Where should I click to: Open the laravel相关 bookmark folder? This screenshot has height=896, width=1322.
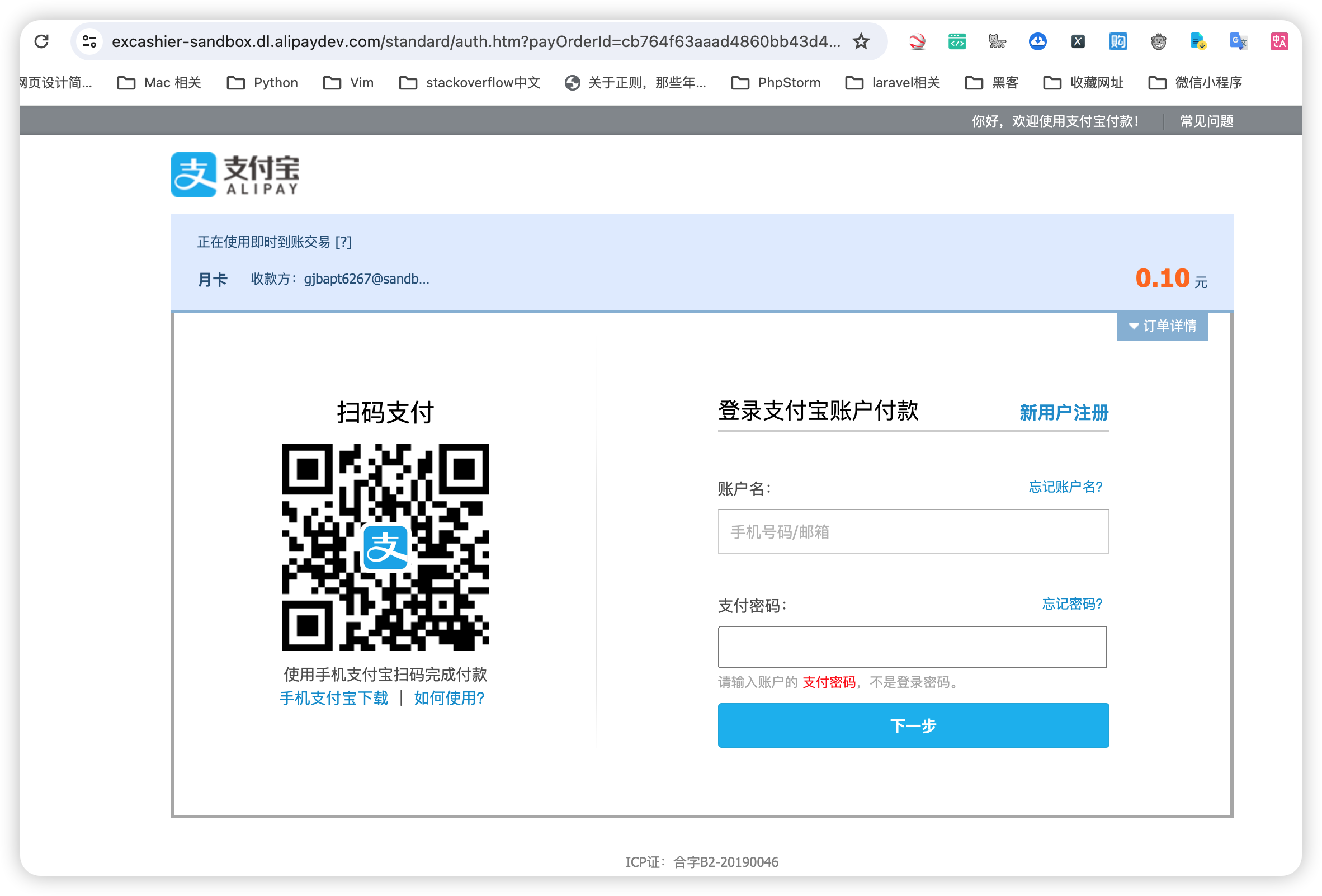[x=893, y=82]
